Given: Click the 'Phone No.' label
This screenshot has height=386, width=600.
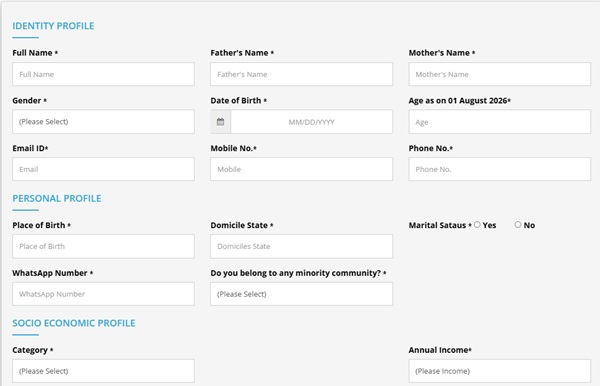Looking at the screenshot, I should (430, 148).
